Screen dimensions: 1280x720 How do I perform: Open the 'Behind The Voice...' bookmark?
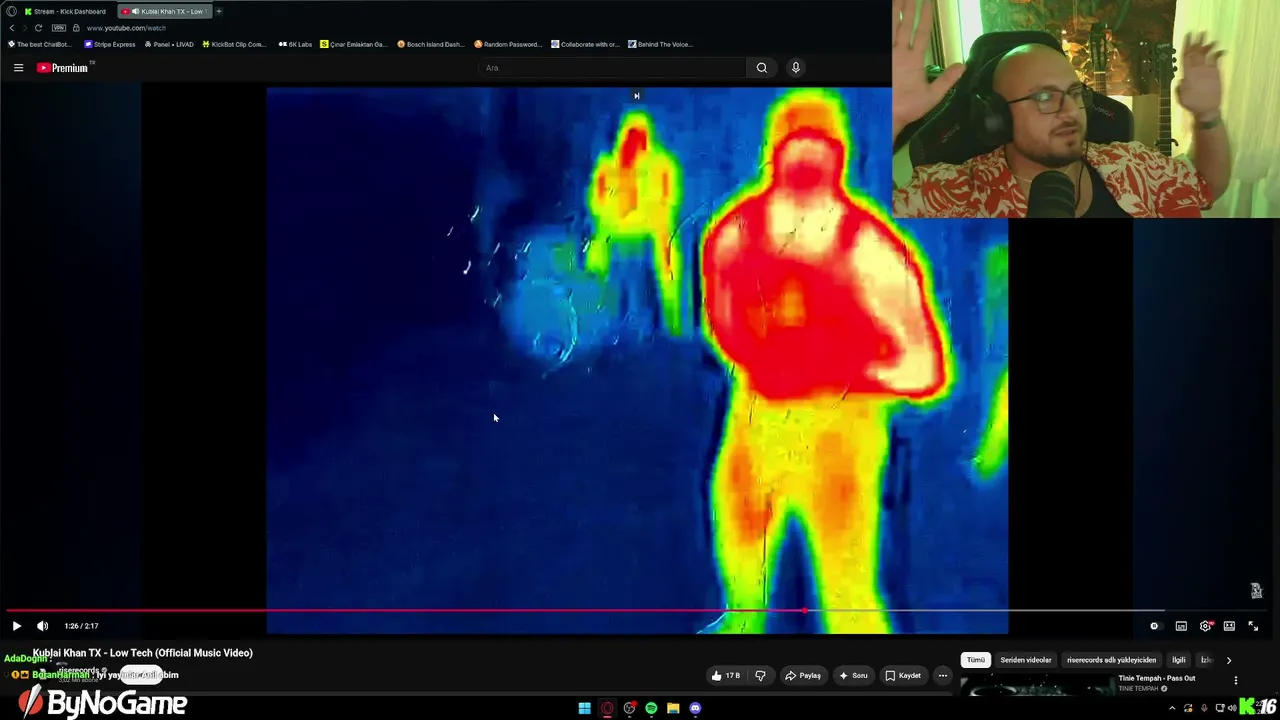point(661,44)
